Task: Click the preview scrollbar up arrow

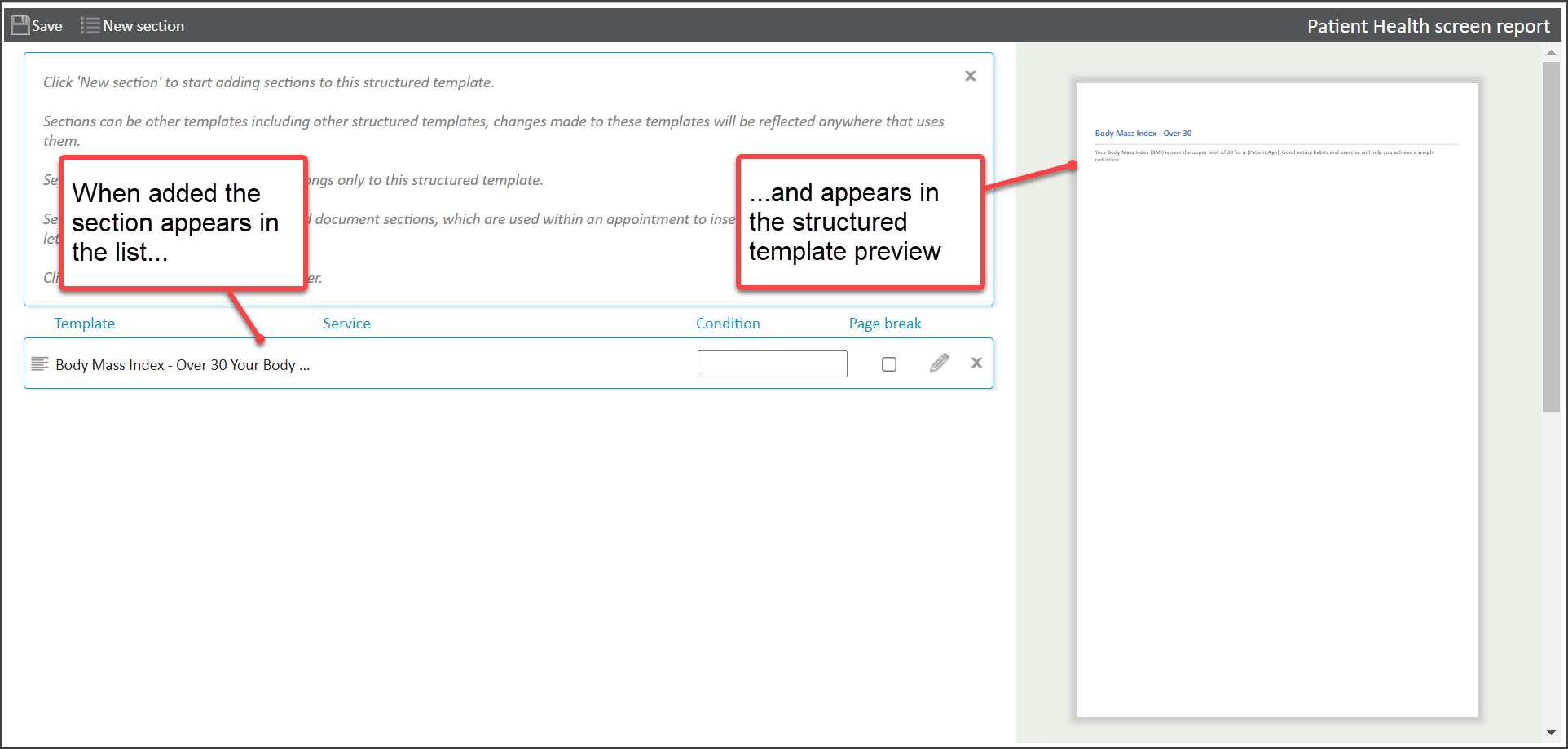Action: coord(1551,52)
